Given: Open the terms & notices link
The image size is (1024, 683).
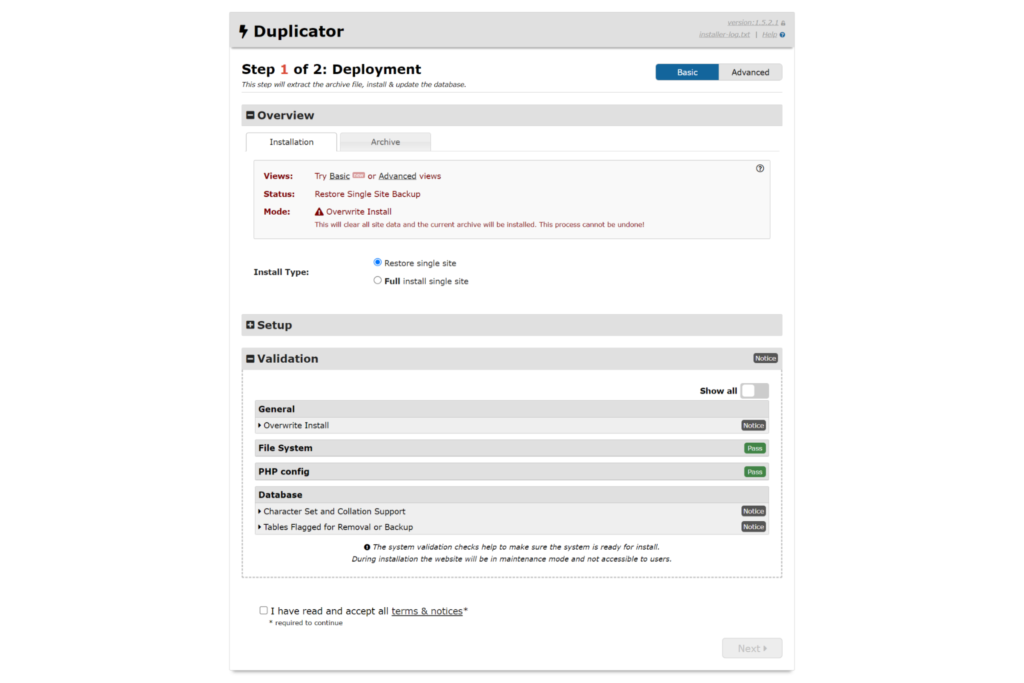Looking at the screenshot, I should [x=427, y=611].
